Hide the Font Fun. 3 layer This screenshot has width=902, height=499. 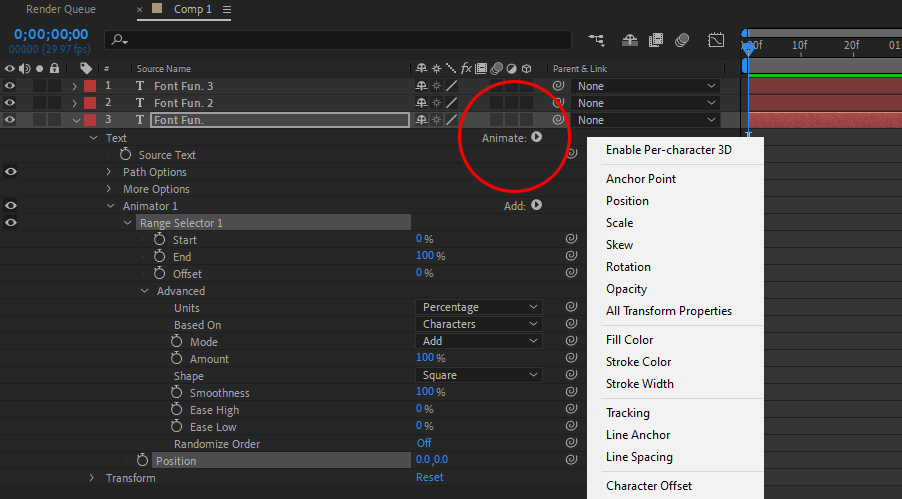pos(10,86)
